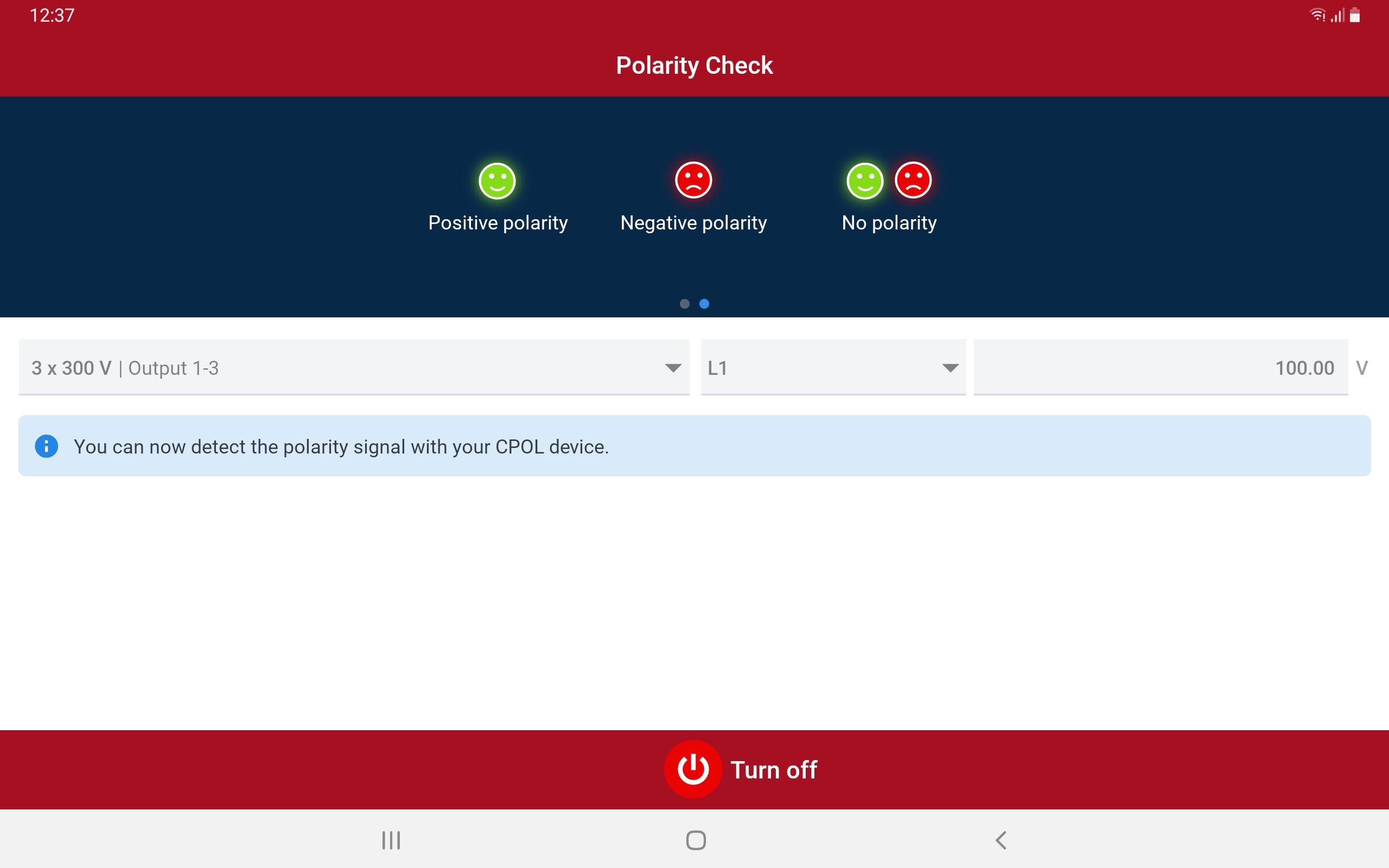Viewport: 1389px width, 868px height.
Task: Open the 3 x 300 V Output 1-3 dropdown
Action: coord(354,367)
